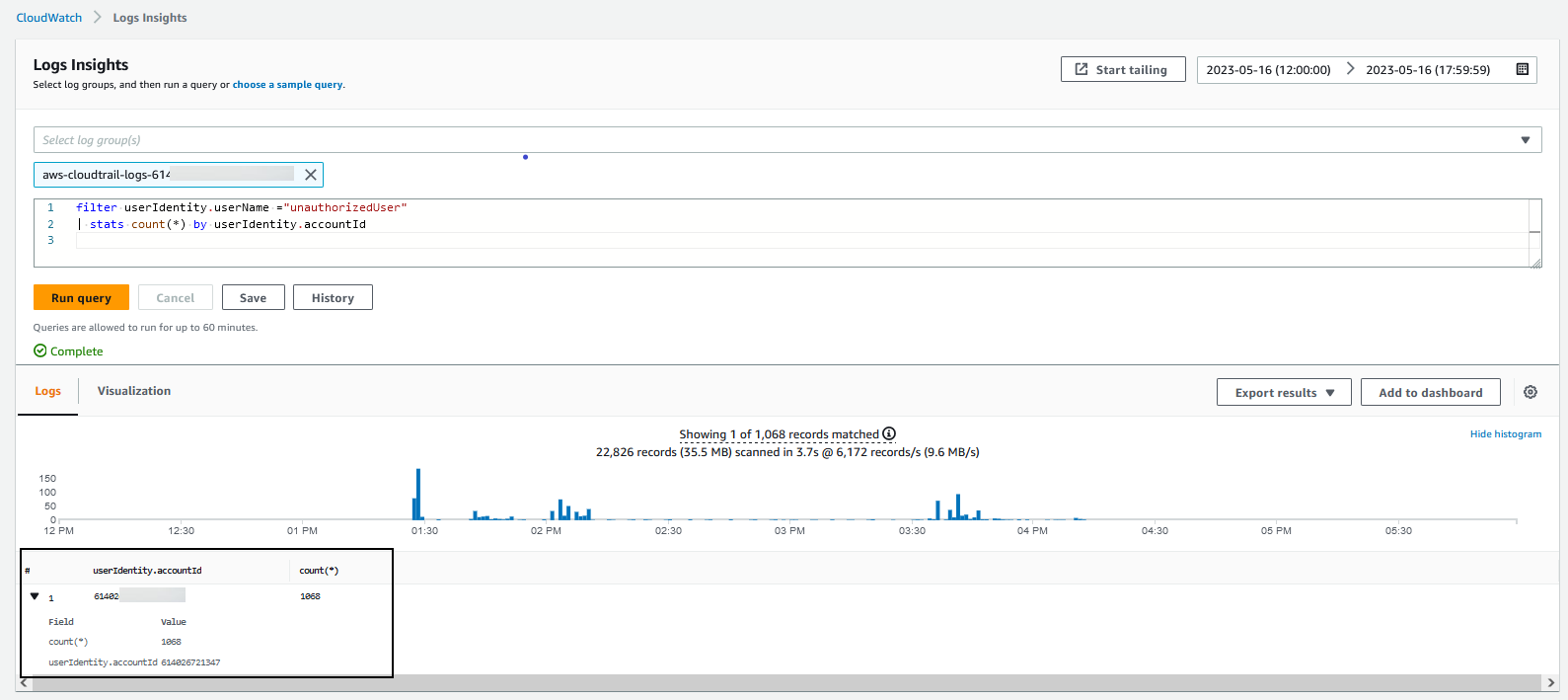The width and height of the screenshot is (1568, 700).
Task: Click the records matched info icon
Action: [889, 433]
